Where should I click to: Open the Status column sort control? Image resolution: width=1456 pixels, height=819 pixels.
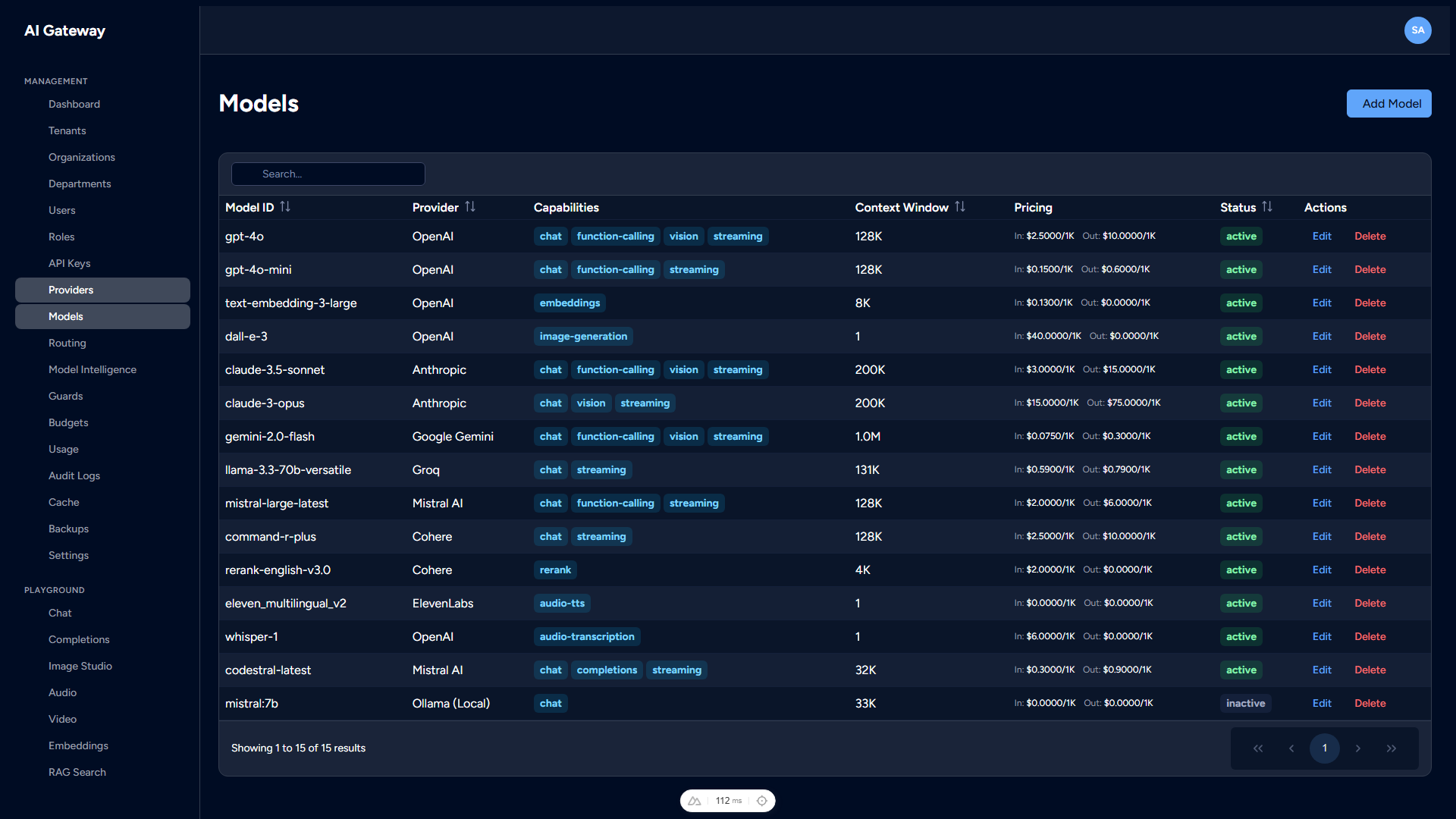(x=1266, y=206)
